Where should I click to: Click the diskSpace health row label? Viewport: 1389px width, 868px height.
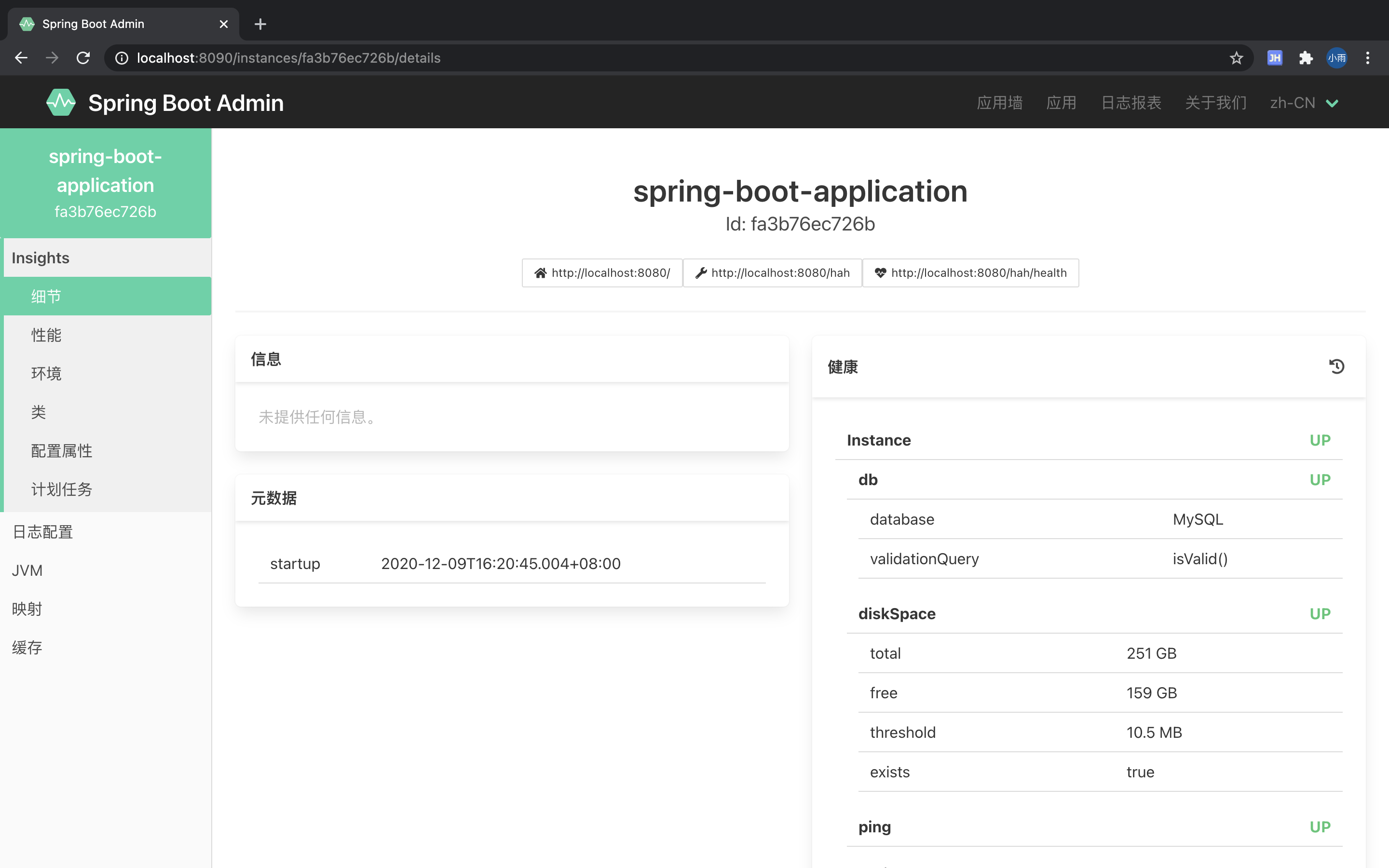click(897, 614)
